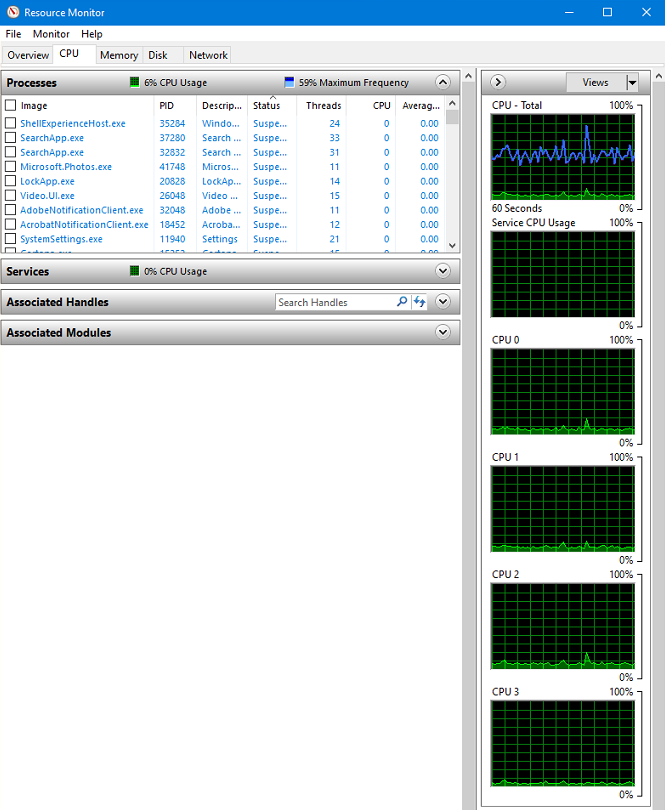Select the LockApp.exe process name
Viewport: 665px width, 810px height.
(48, 181)
